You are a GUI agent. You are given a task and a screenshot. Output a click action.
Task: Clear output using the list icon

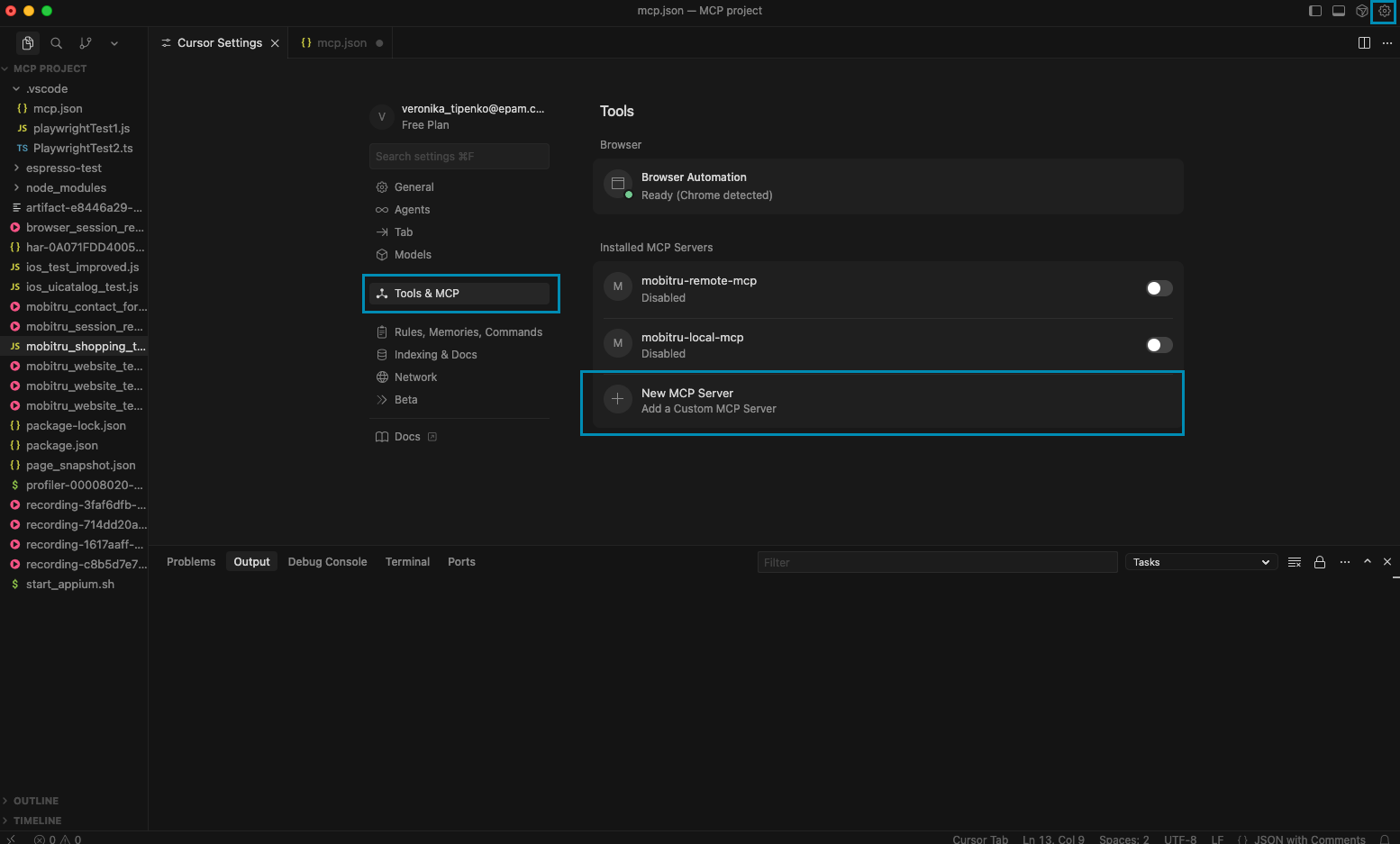(1295, 562)
